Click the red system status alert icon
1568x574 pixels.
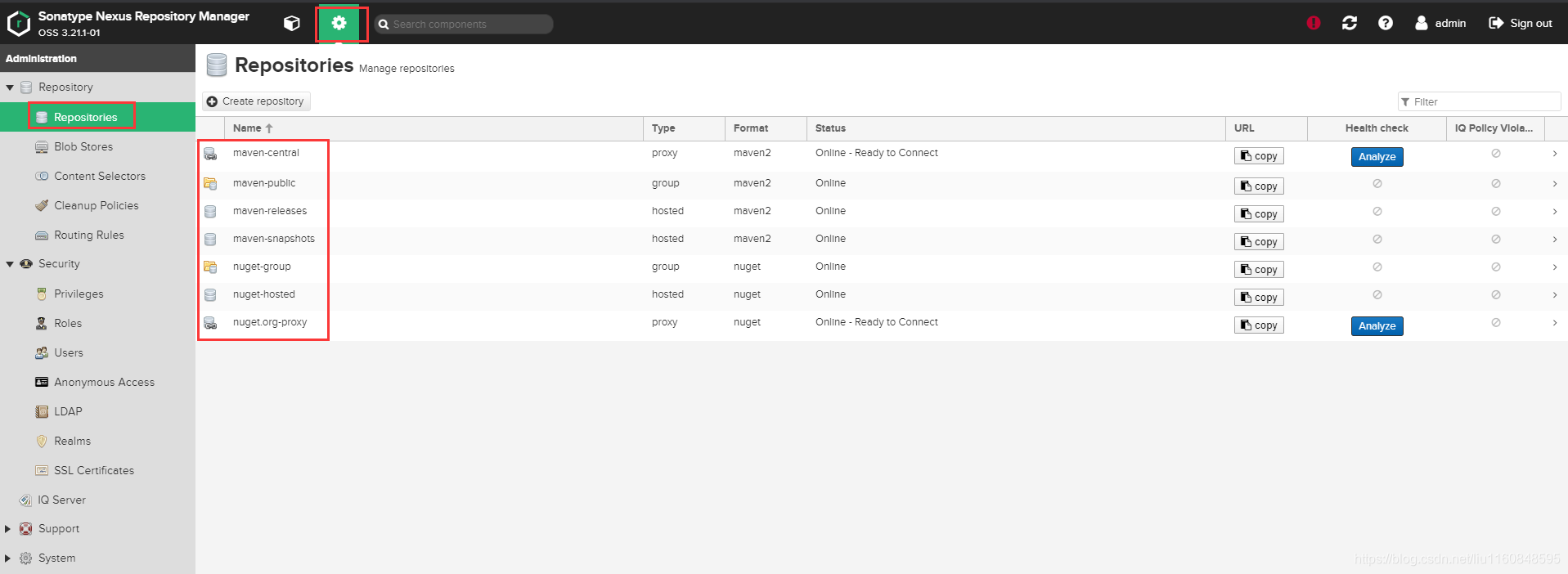click(x=1314, y=23)
